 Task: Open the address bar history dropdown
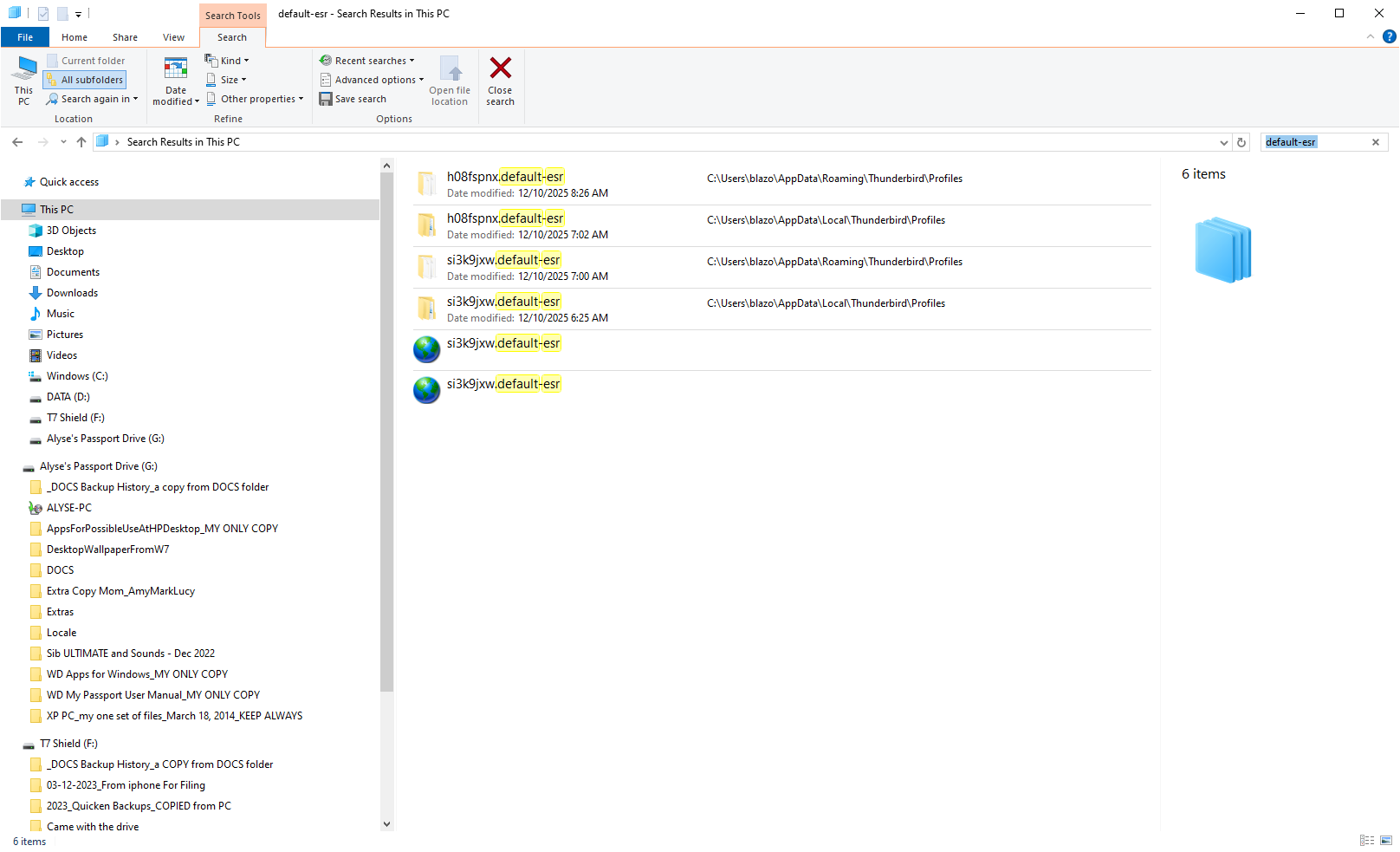[1223, 142]
